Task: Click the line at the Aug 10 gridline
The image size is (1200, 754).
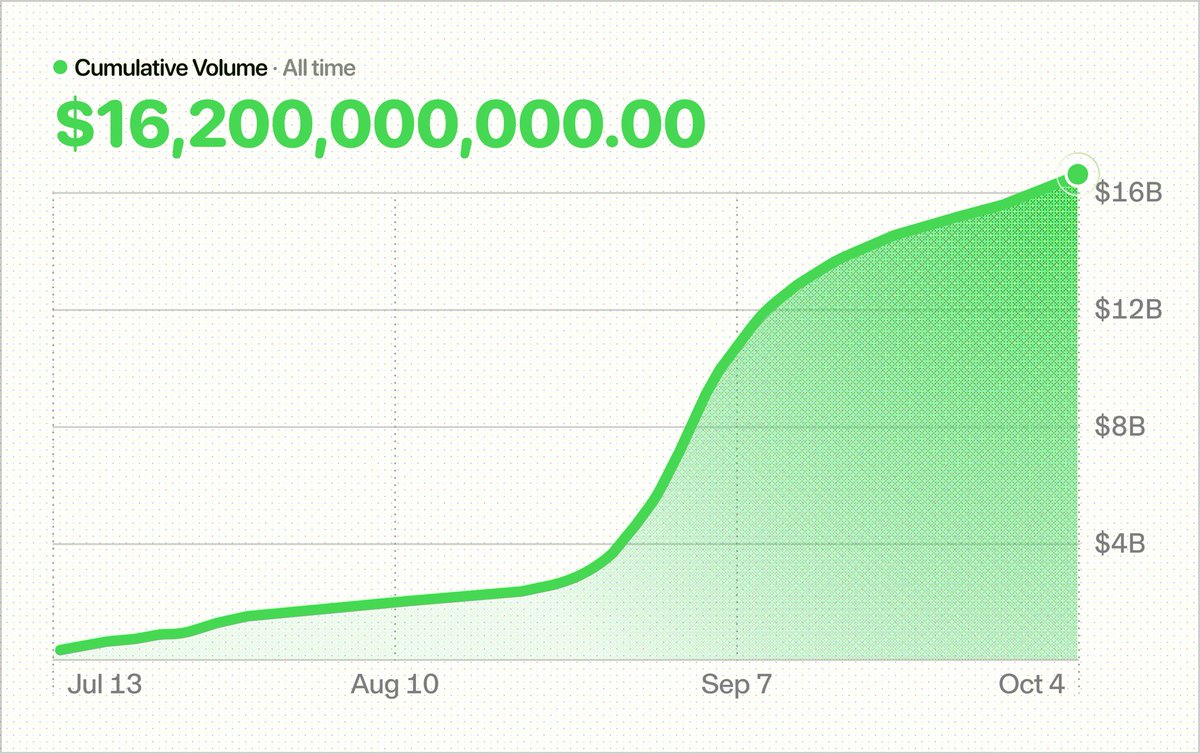Action: (396, 602)
